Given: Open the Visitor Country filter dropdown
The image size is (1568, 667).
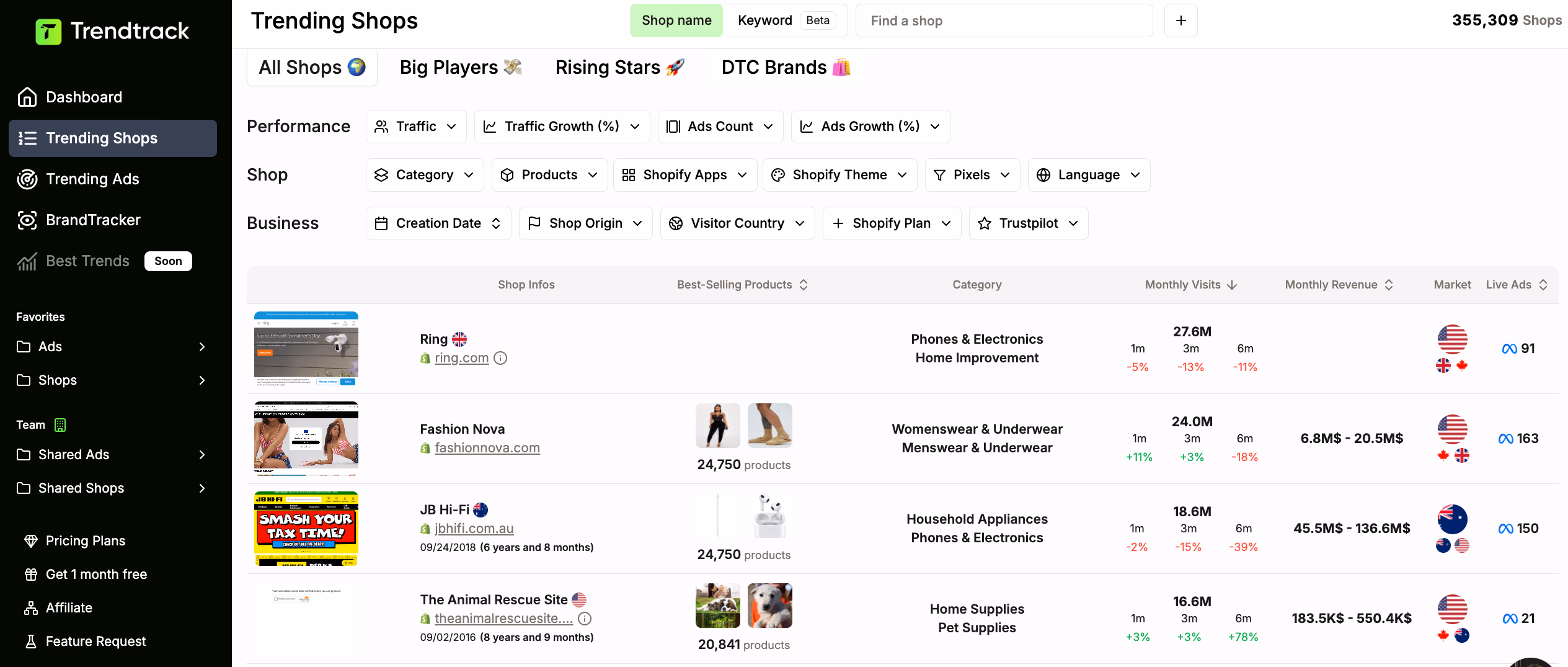Looking at the screenshot, I should [737, 223].
